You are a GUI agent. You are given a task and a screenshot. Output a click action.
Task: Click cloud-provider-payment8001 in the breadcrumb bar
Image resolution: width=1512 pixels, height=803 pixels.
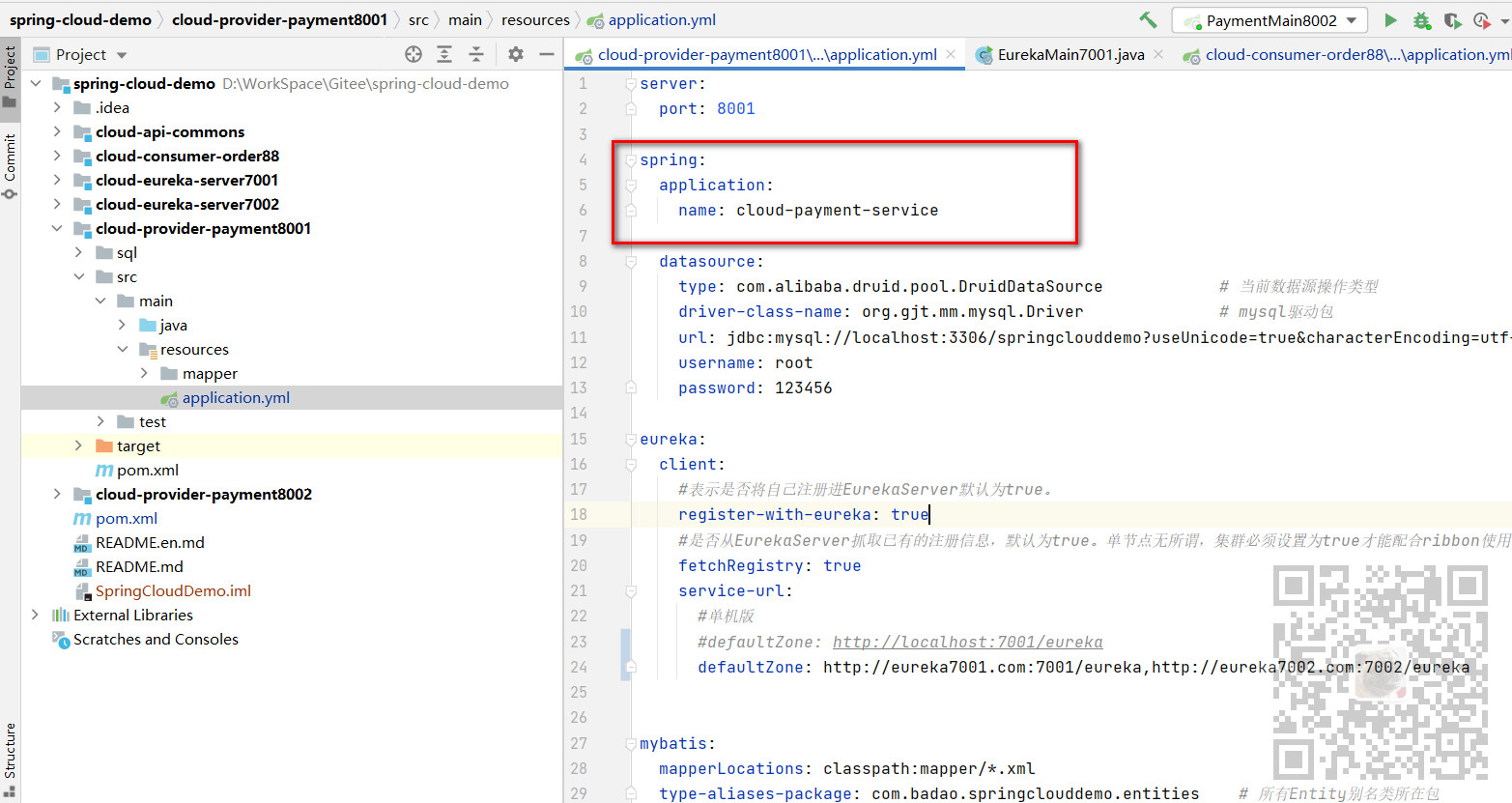click(x=279, y=19)
